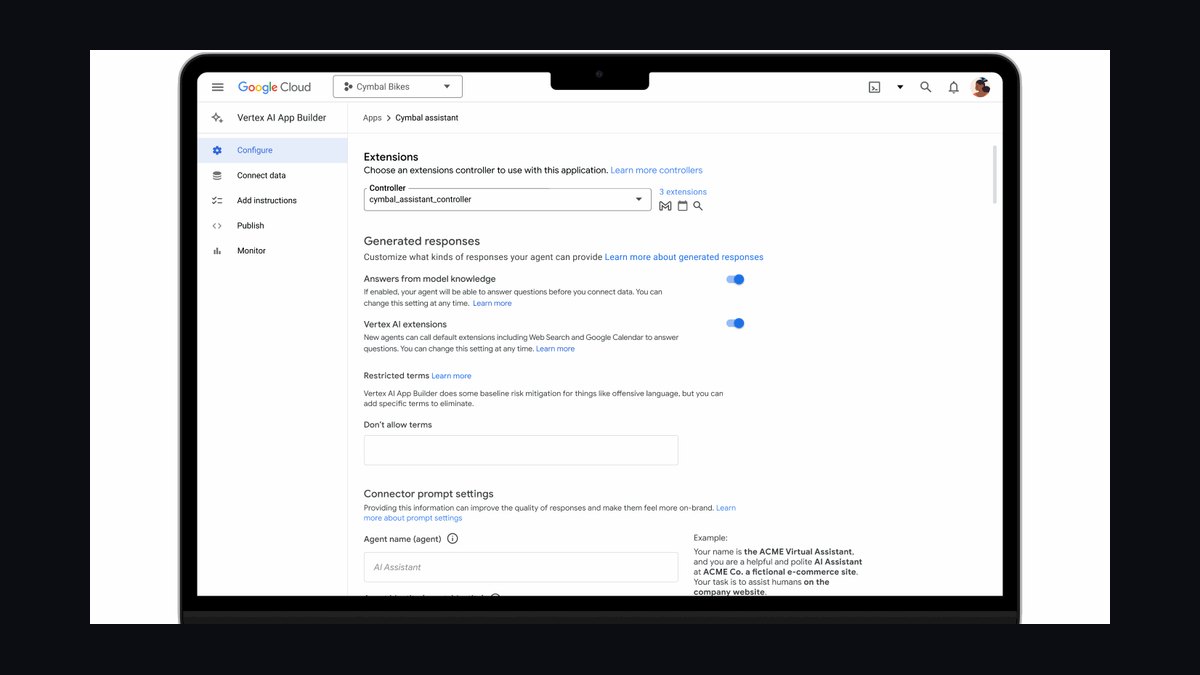Screen dimensions: 1200x675
Task: Click the Connector prompt settings heading
Action: click(x=429, y=494)
